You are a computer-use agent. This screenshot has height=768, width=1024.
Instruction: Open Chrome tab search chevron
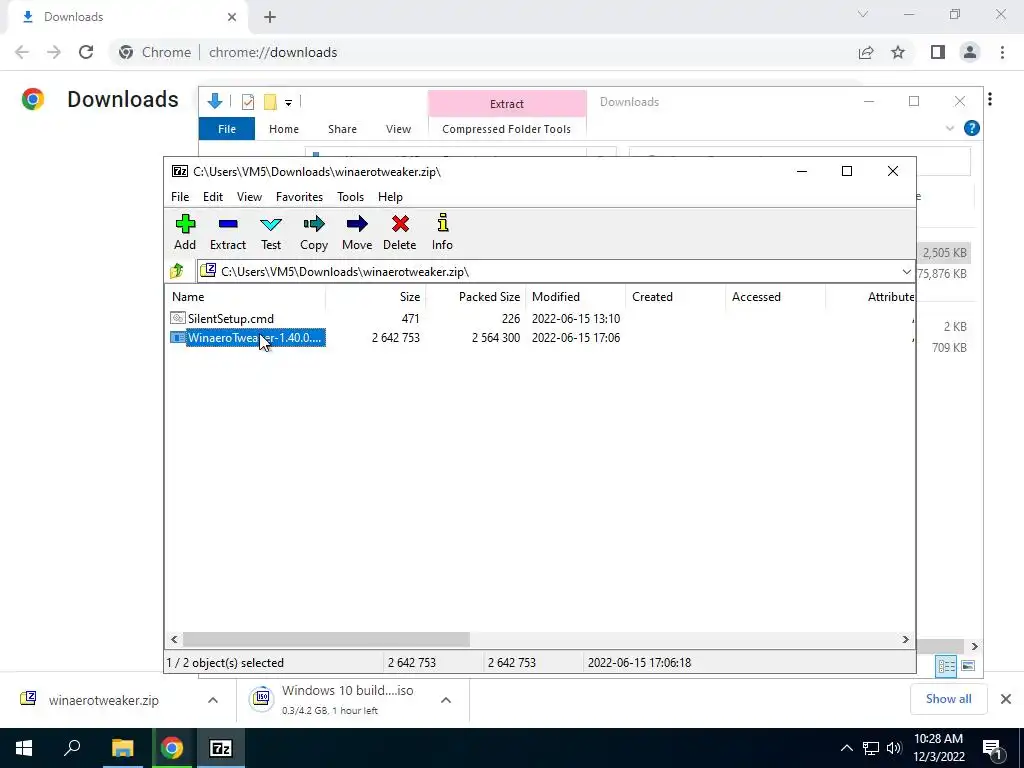(863, 14)
